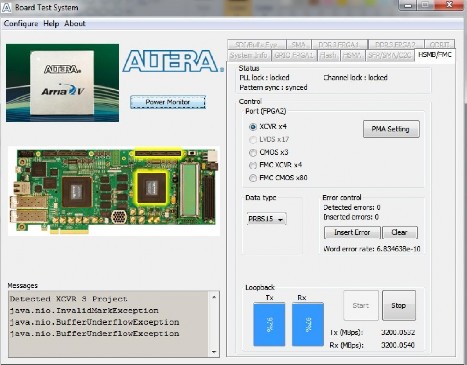Switch to the DDR3 FPGA2 tab
This screenshot has width=467, height=365.
pyautogui.click(x=396, y=44)
